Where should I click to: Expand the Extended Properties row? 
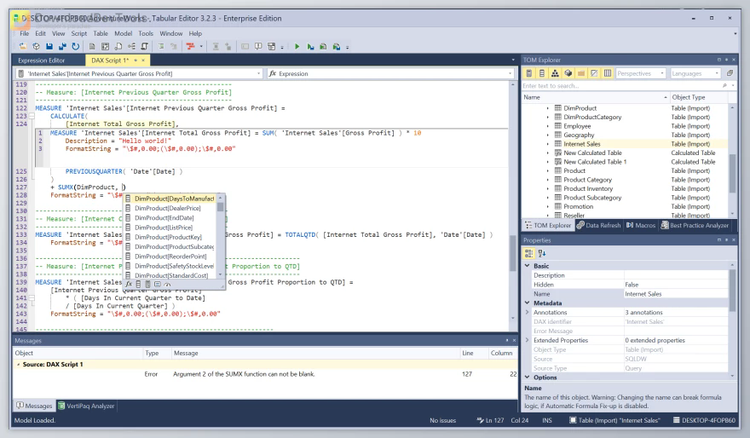[528, 340]
